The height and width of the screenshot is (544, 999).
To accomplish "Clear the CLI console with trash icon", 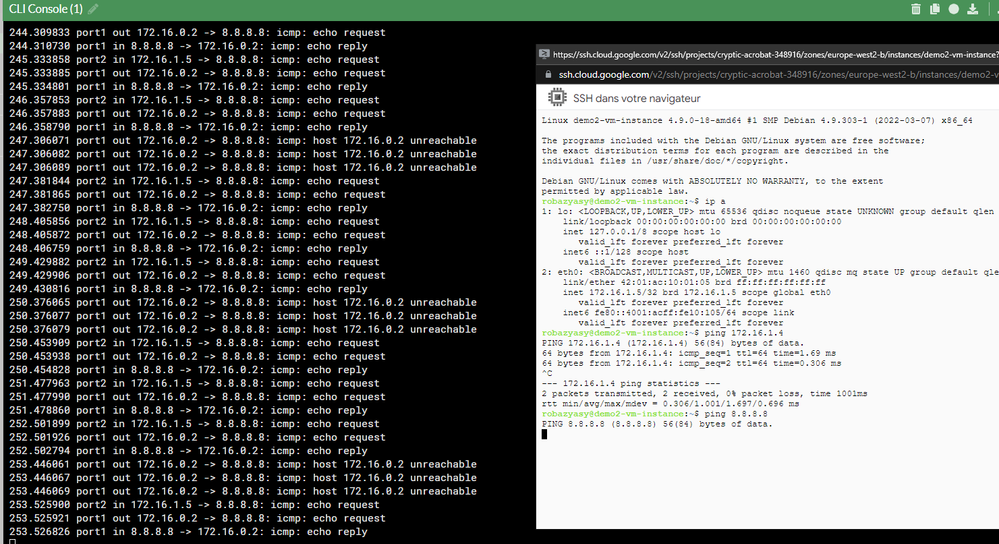I will (x=916, y=9).
